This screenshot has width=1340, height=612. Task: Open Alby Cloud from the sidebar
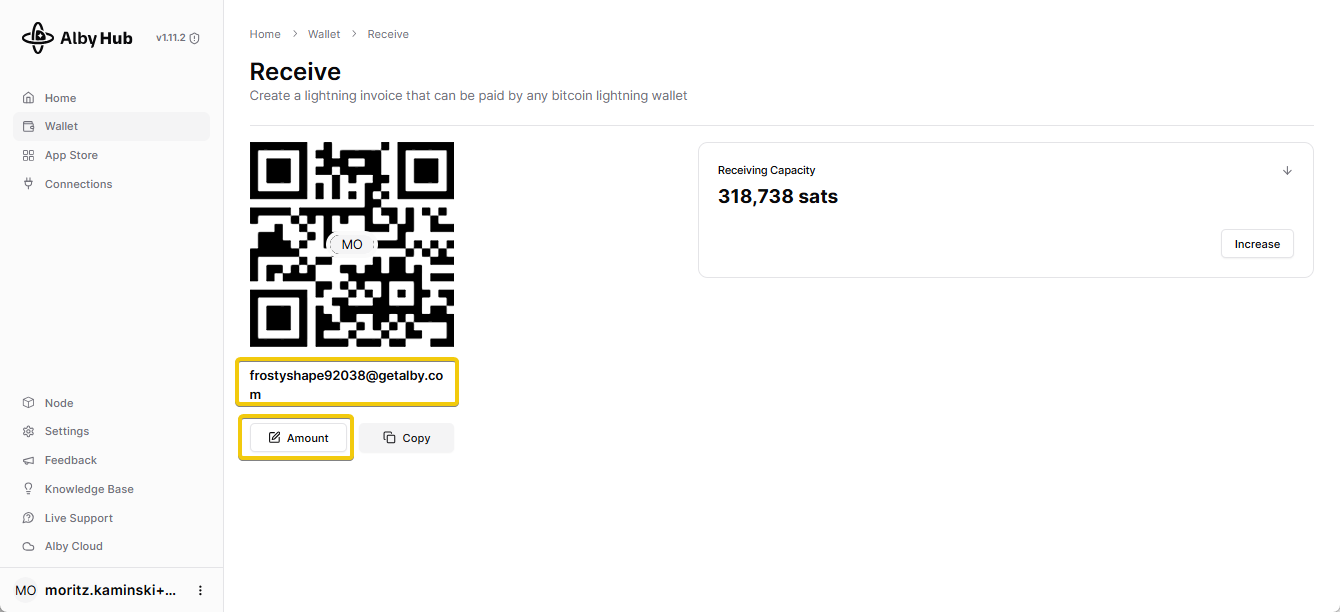(73, 547)
